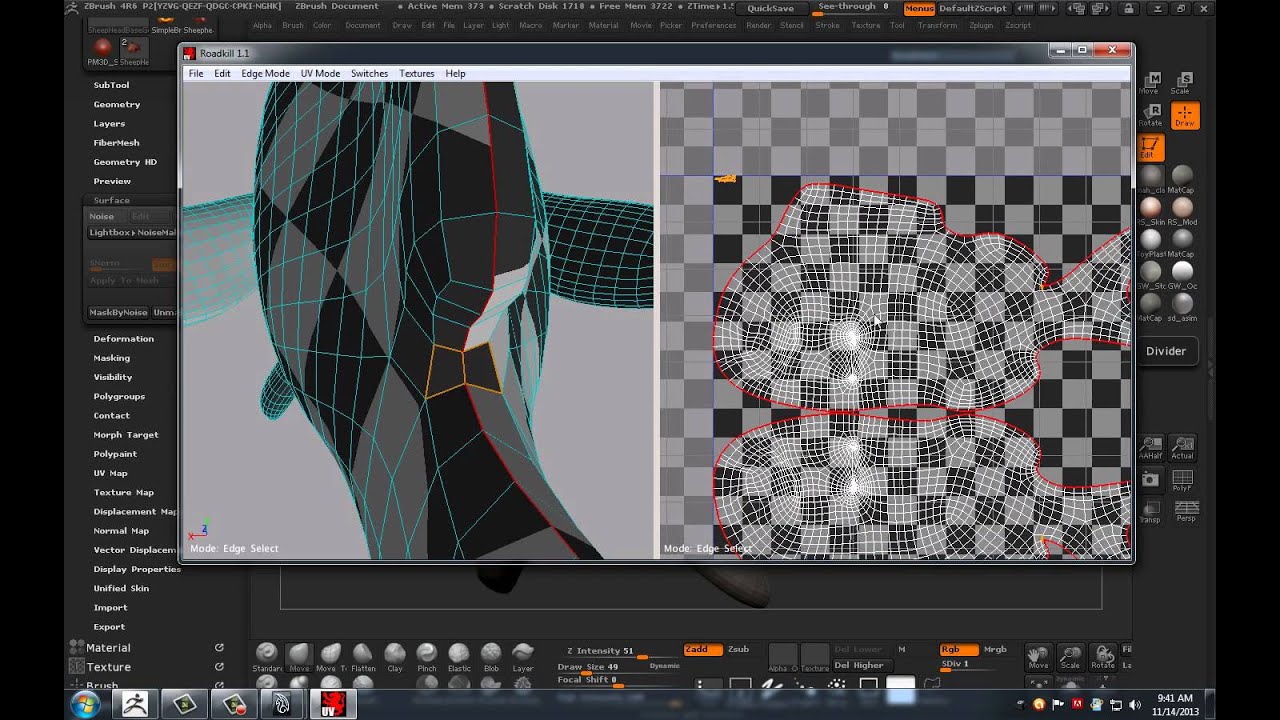Select the Move brush in ZBrush
The height and width of the screenshot is (720, 1280).
[299, 657]
